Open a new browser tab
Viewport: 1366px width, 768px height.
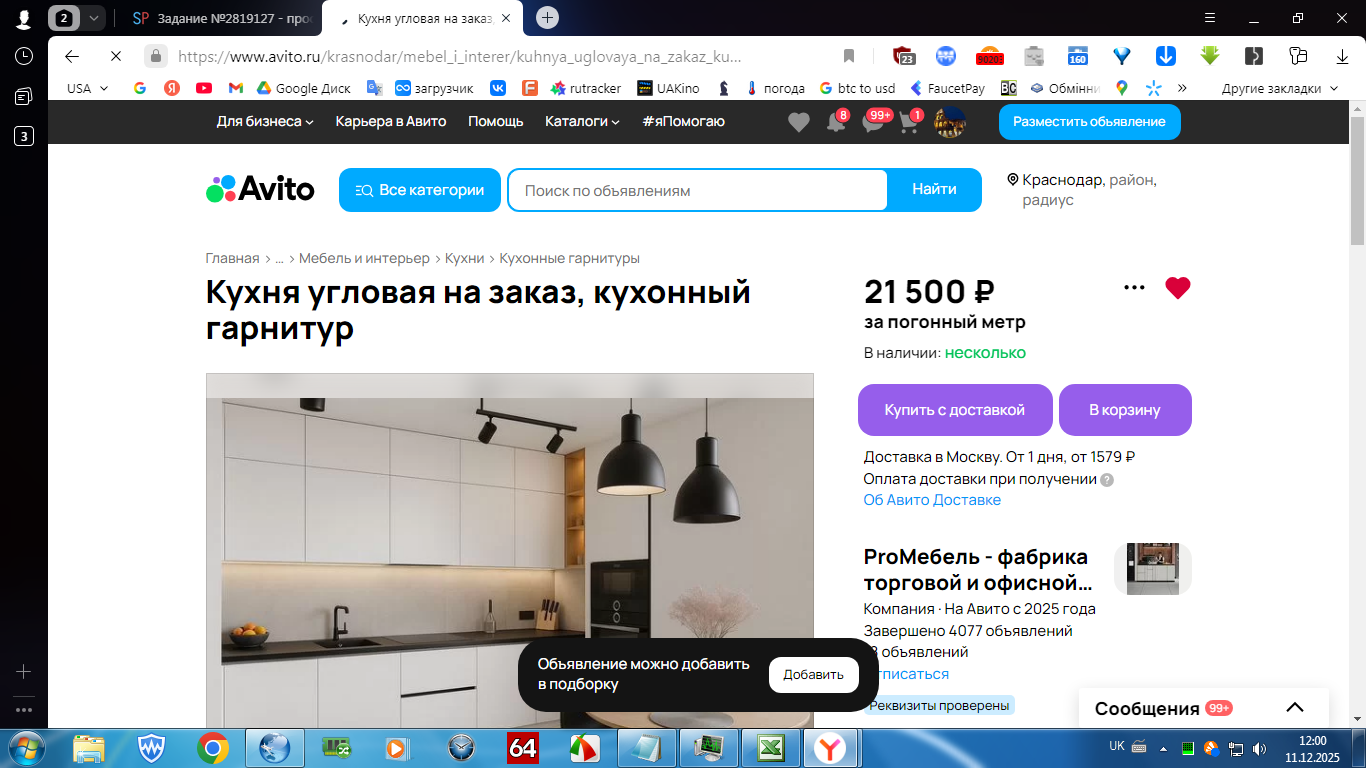(547, 18)
